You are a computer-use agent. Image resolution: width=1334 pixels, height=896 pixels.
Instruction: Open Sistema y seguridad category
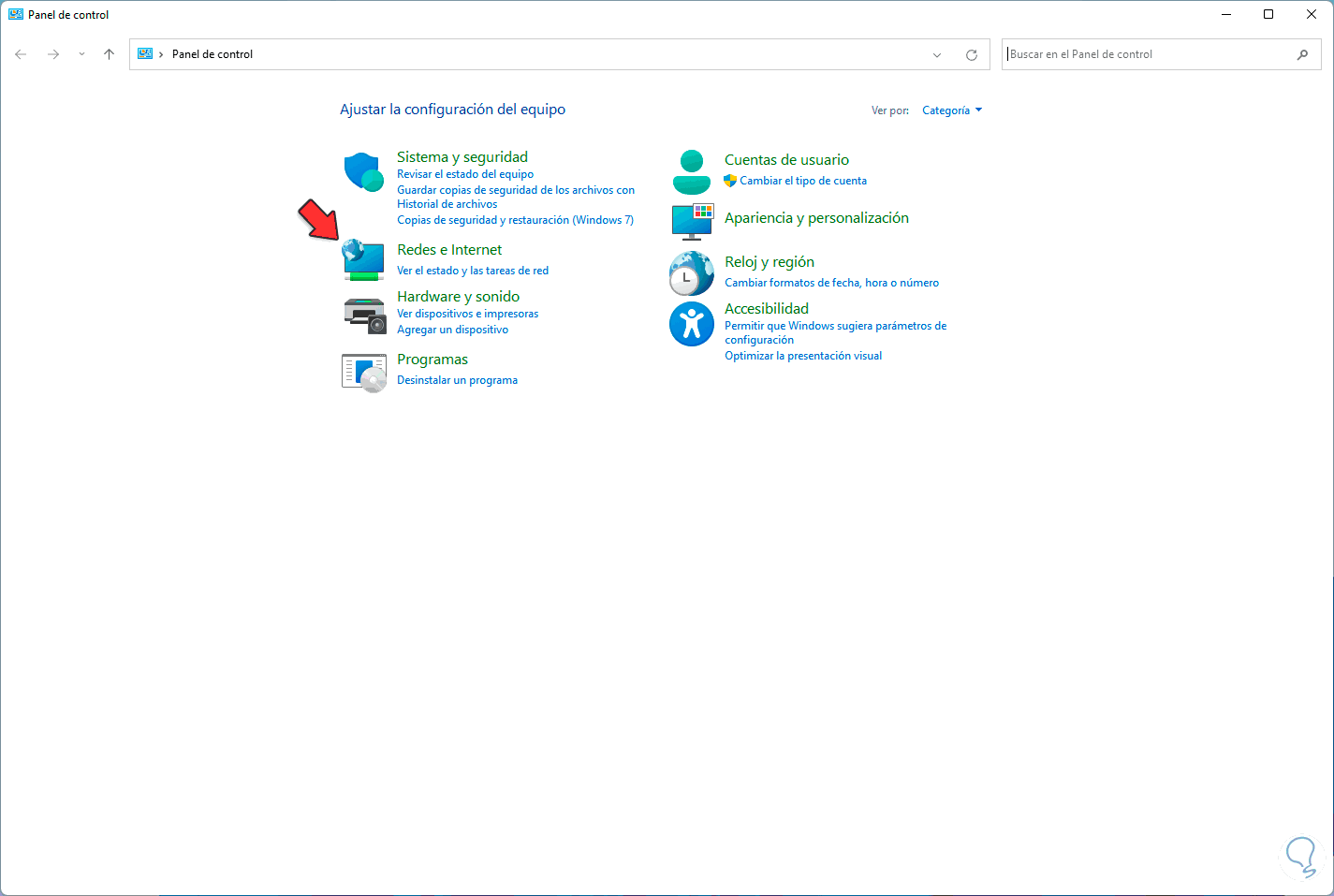coord(462,157)
